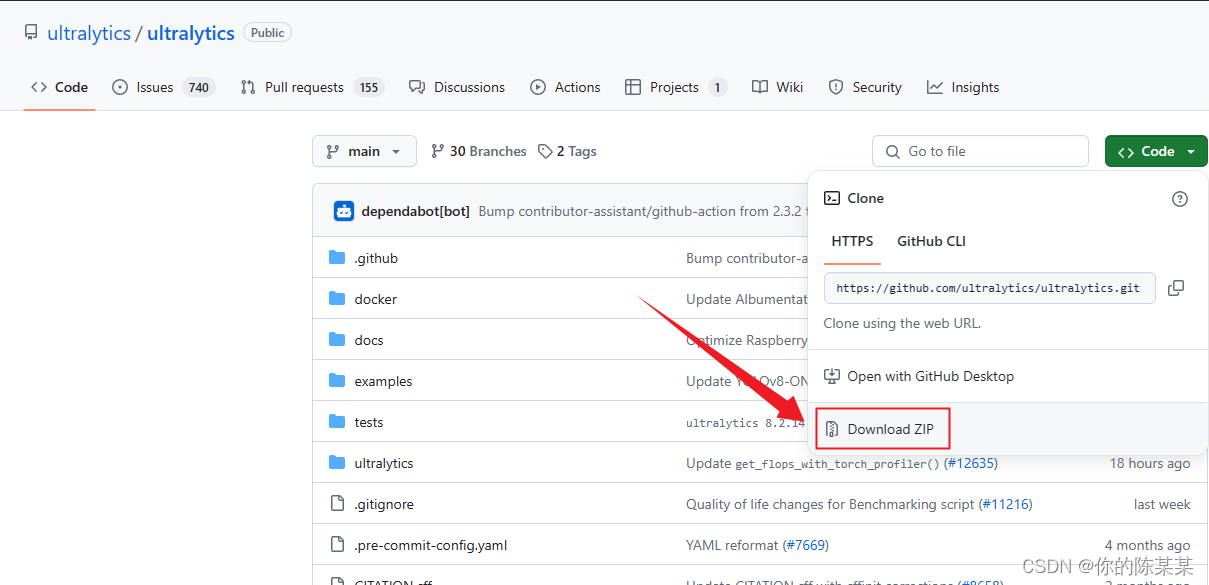Open the Actions tab
This screenshot has height=585, width=1209.
pos(566,87)
